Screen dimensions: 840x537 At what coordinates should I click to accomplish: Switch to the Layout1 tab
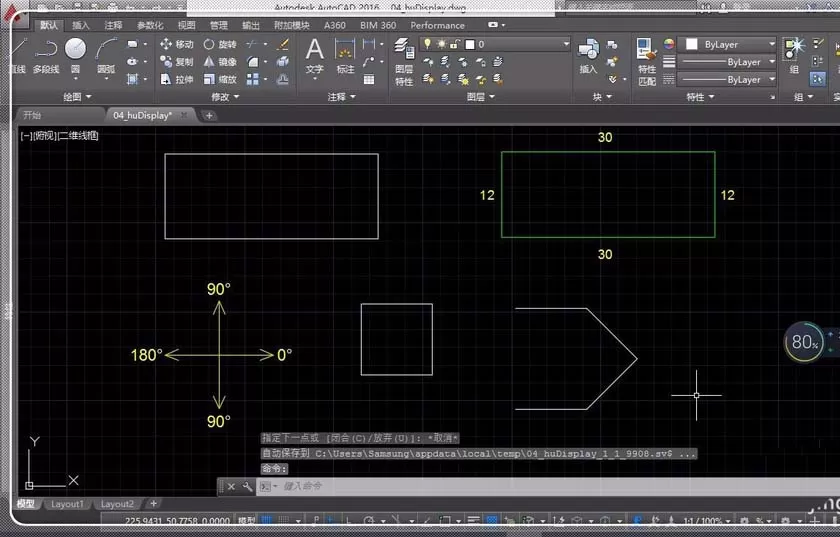(67, 504)
